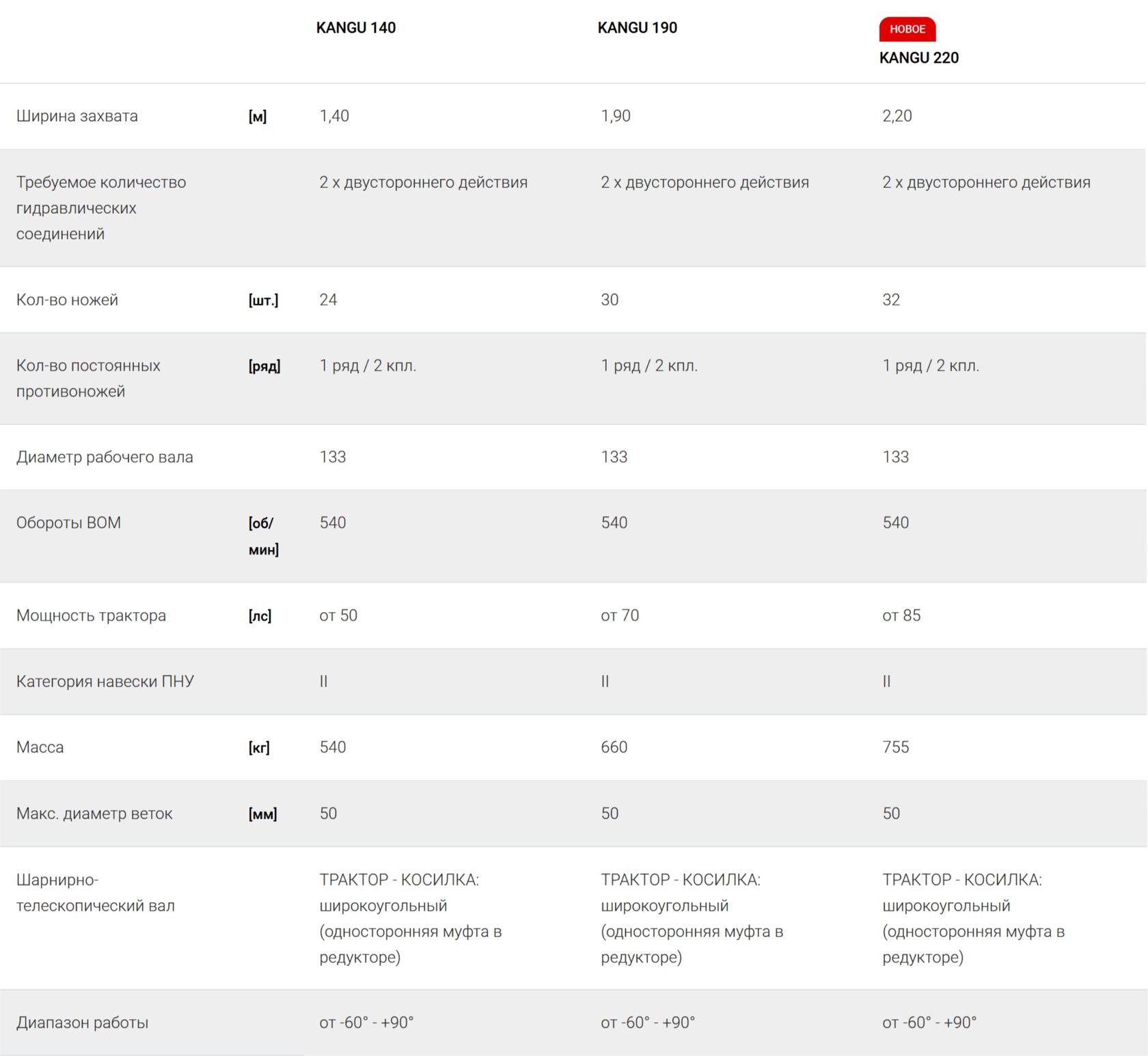Click the Обороты ВОМ row label
The image size is (1148, 1056).
click(x=68, y=523)
